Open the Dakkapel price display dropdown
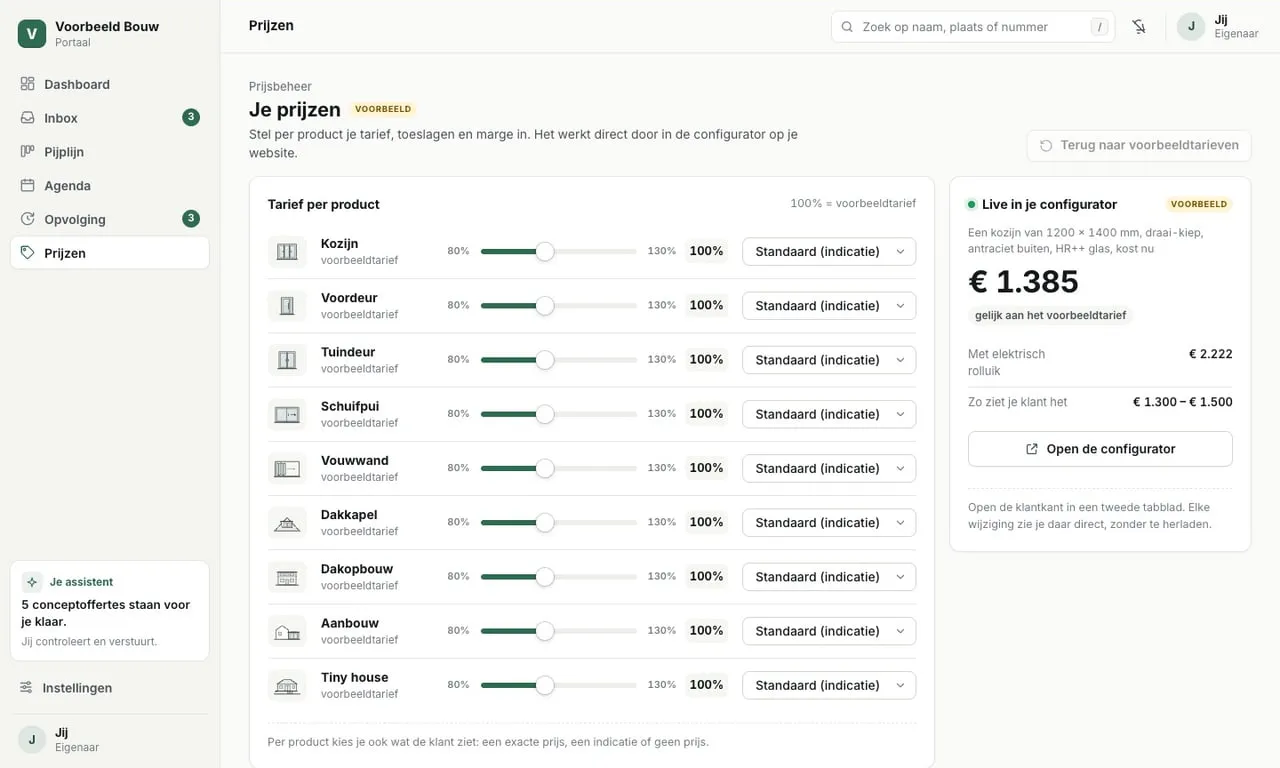The height and width of the screenshot is (768, 1280). [x=829, y=522]
